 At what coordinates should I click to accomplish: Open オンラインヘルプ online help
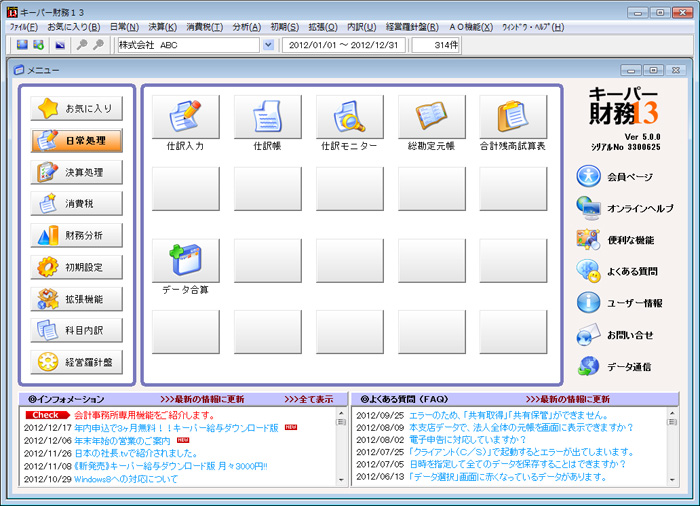point(625,208)
